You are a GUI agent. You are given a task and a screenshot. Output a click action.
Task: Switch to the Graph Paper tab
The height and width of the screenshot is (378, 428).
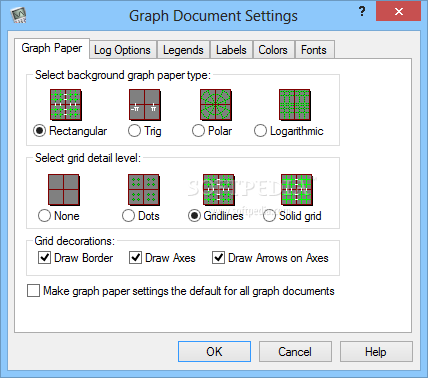pyautogui.click(x=52, y=48)
